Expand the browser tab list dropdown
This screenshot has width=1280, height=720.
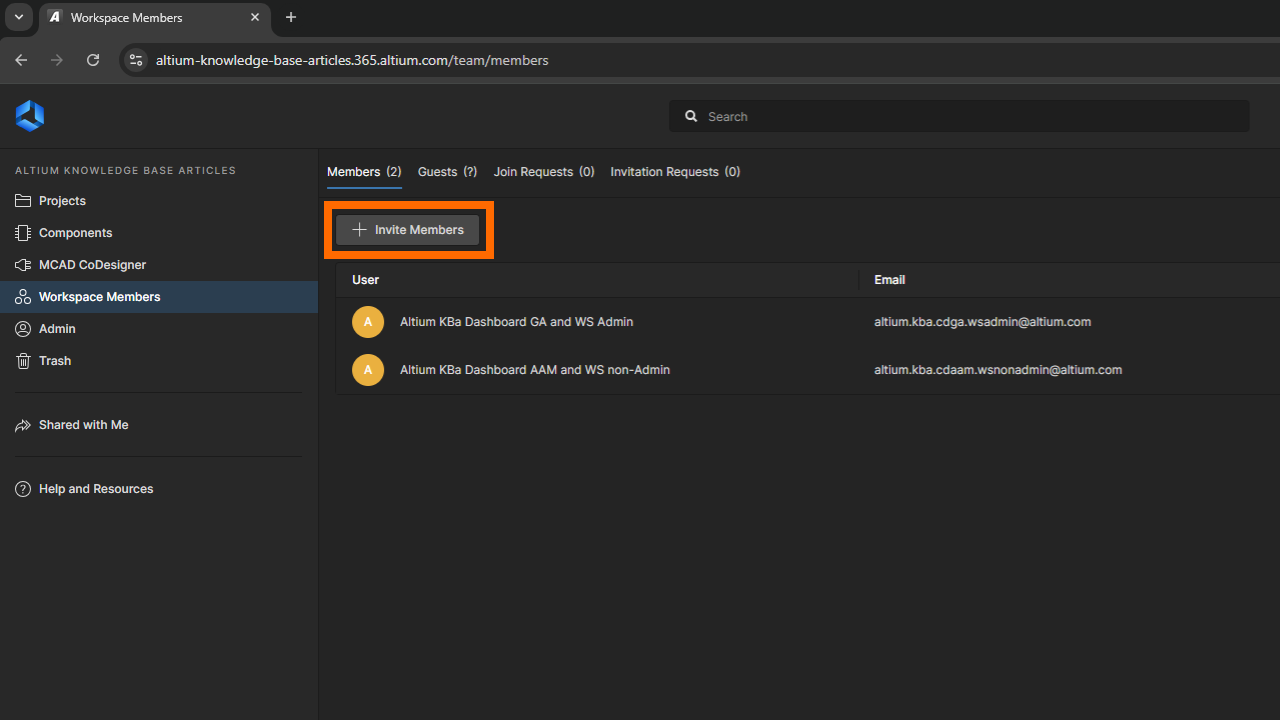pos(18,17)
